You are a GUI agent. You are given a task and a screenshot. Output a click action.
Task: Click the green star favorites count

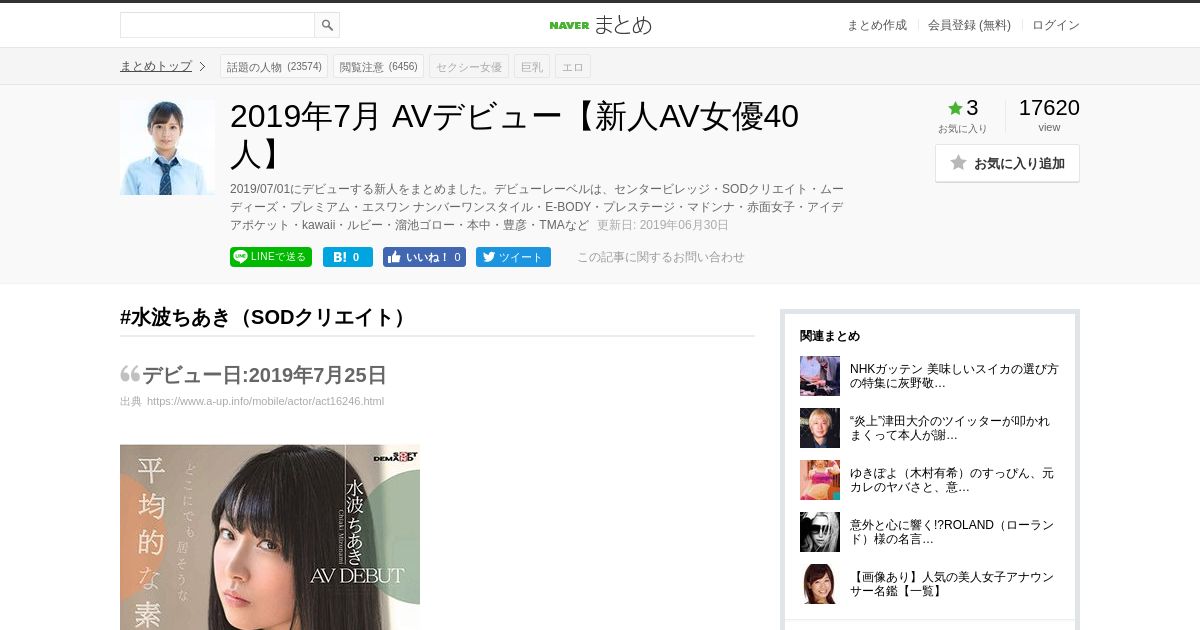click(963, 108)
